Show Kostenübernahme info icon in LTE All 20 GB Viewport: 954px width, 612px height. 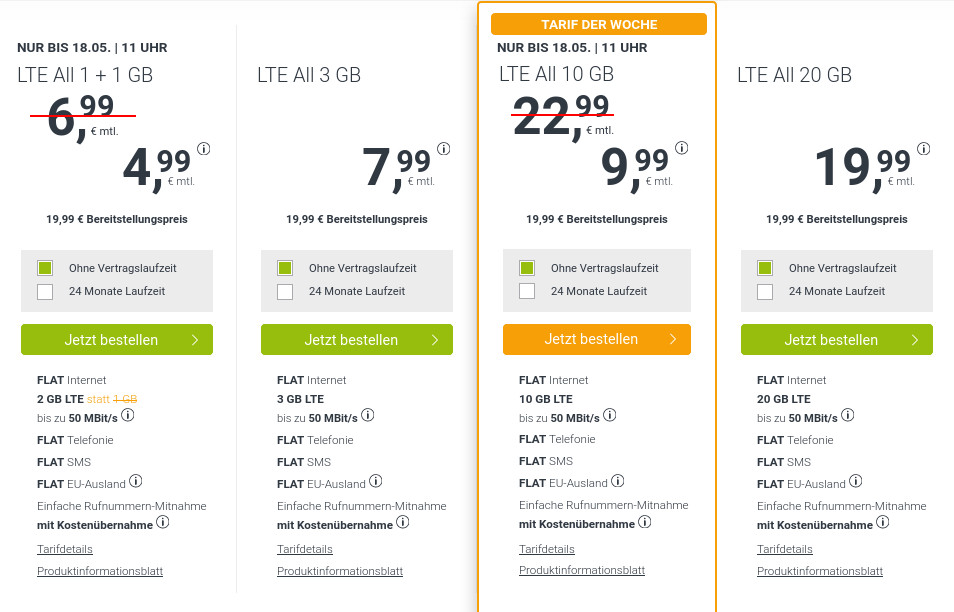pyautogui.click(x=883, y=522)
